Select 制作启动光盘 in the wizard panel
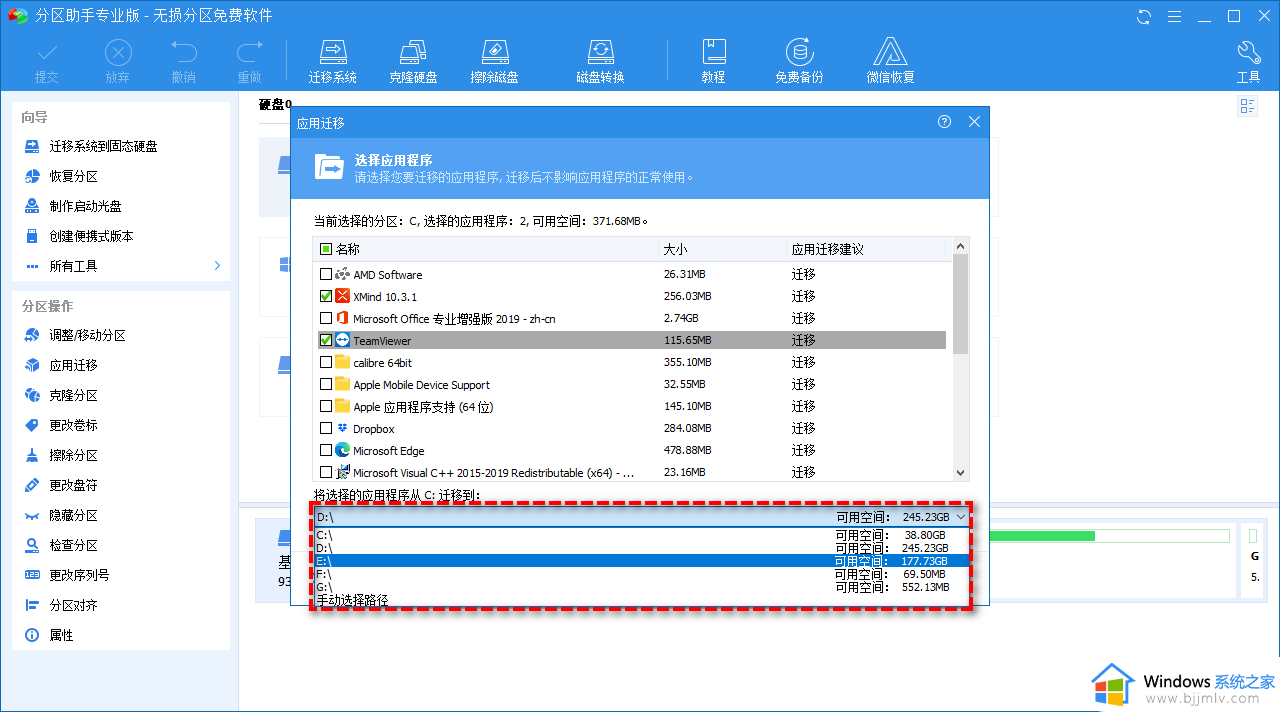Screen dimensions: 1280x712 tap(86, 206)
